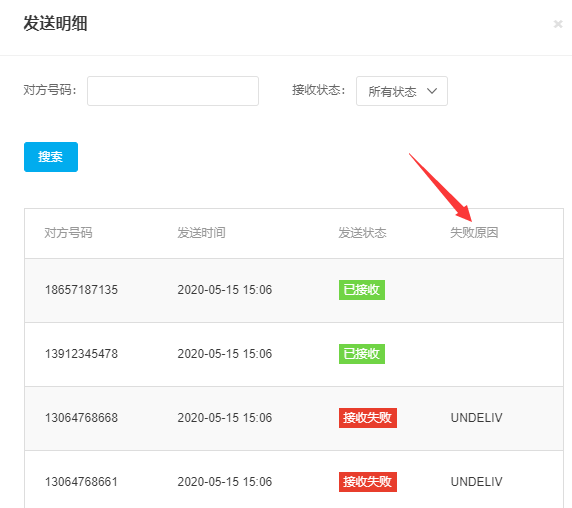
Task: Click 接收失败 badge for 13064768668
Action: click(368, 418)
